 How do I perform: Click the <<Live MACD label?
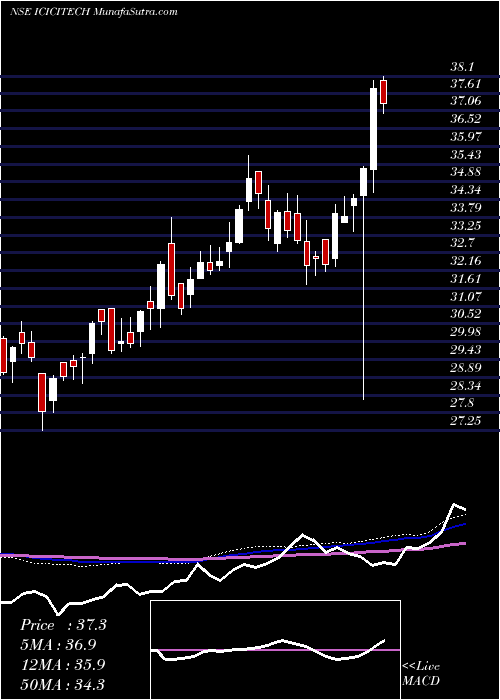(x=421, y=674)
